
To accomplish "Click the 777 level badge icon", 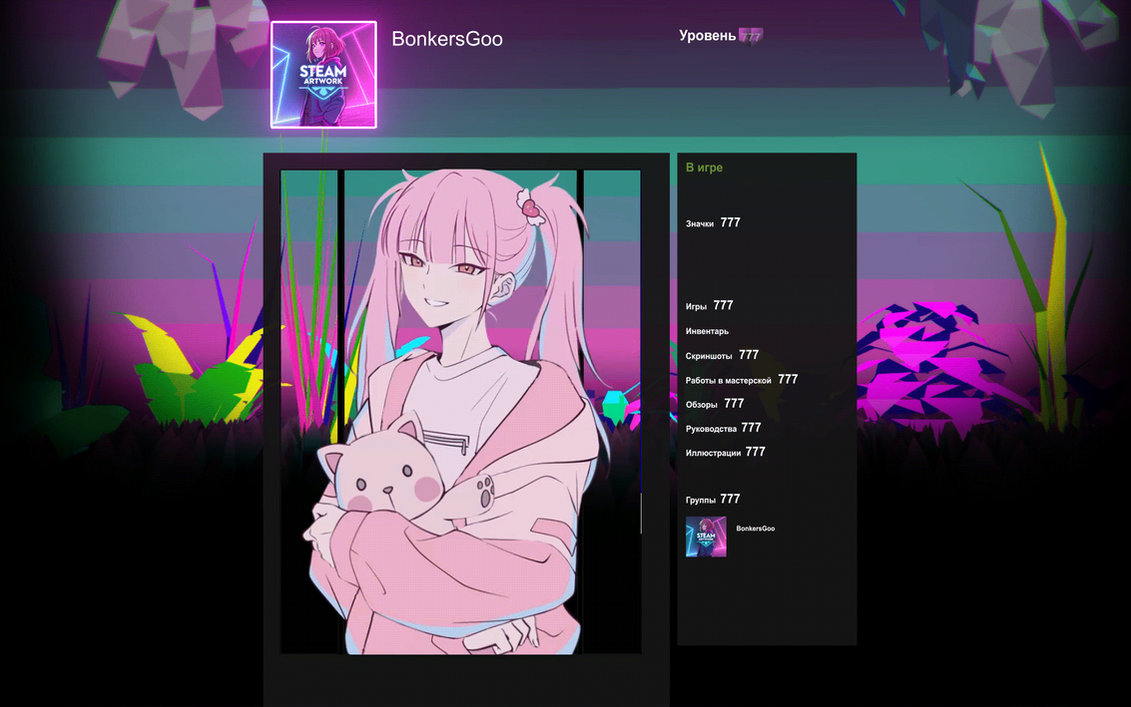I will [x=751, y=36].
